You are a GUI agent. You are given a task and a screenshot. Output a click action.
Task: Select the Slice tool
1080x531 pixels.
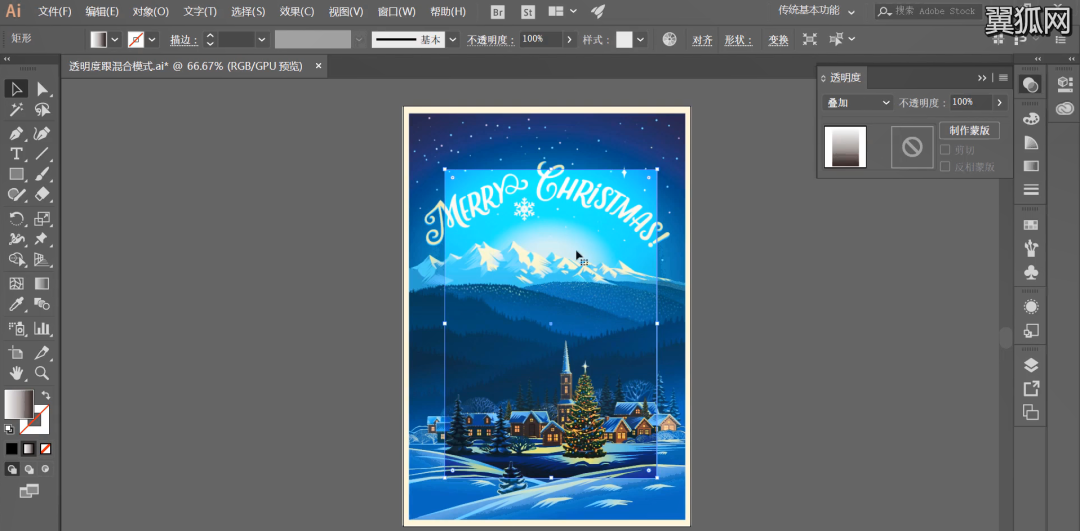point(42,353)
